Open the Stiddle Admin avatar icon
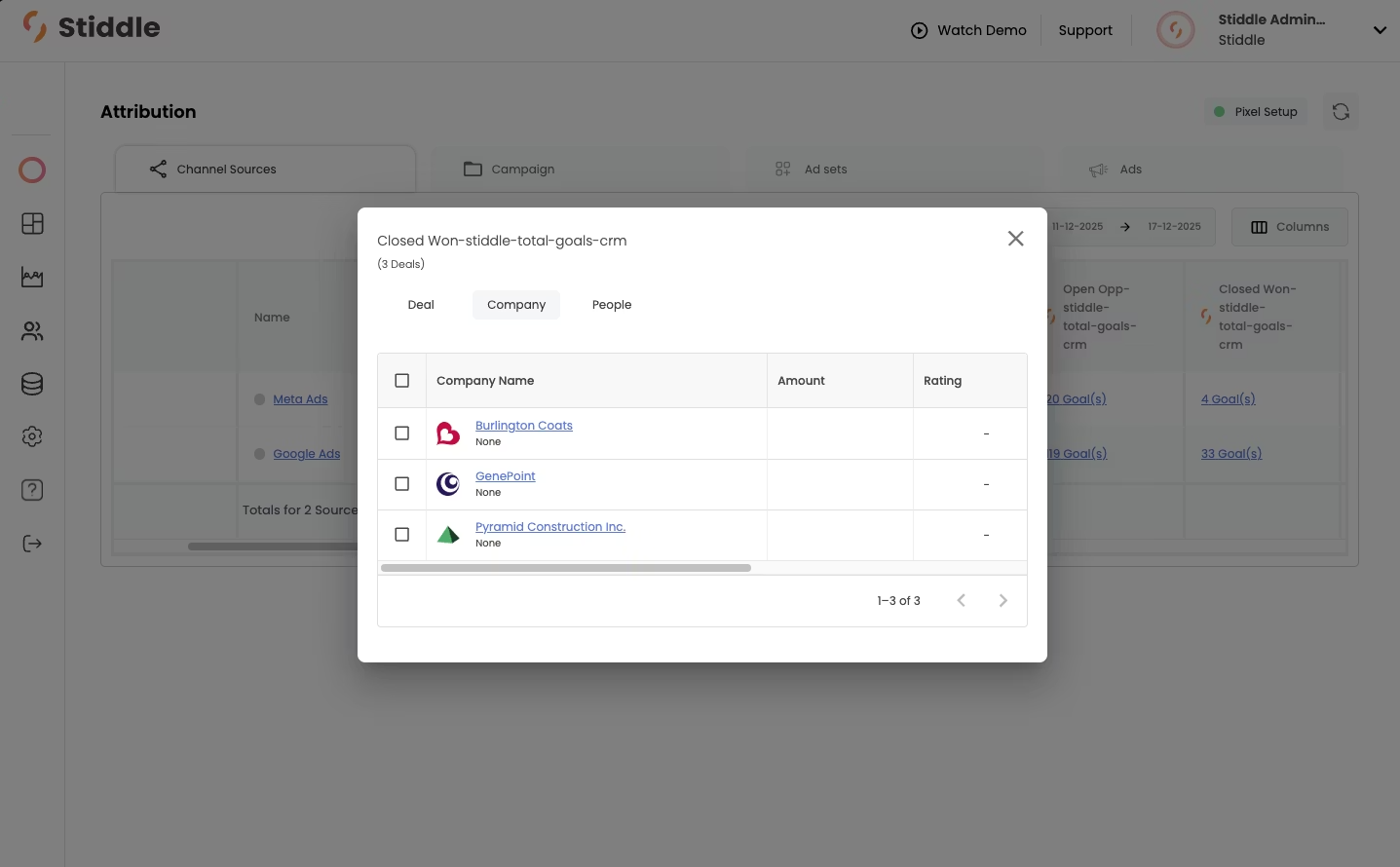Screen dimensions: 1400x867 1175,30
